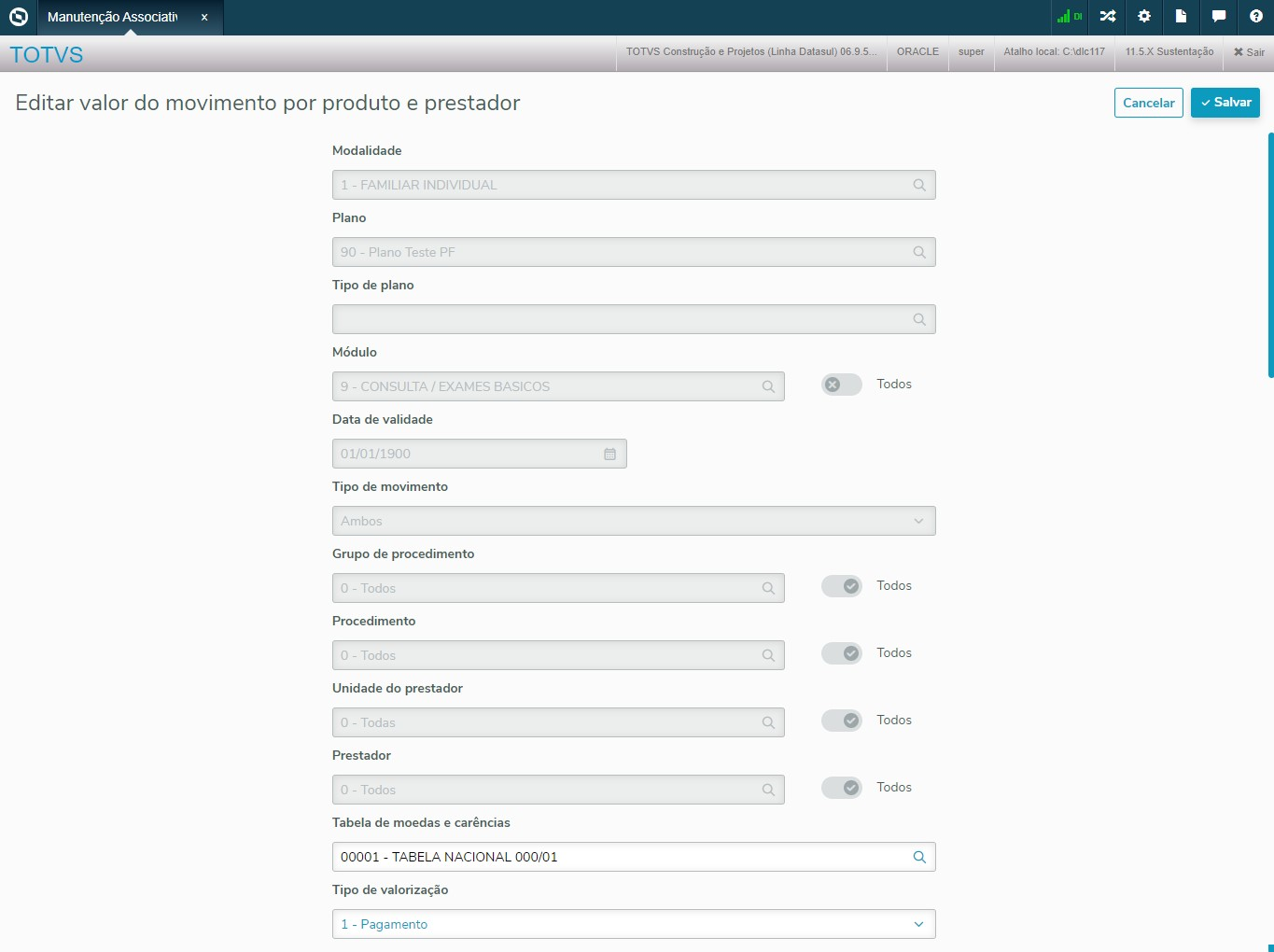Toggle the Módulo Todos switch

(x=841, y=385)
